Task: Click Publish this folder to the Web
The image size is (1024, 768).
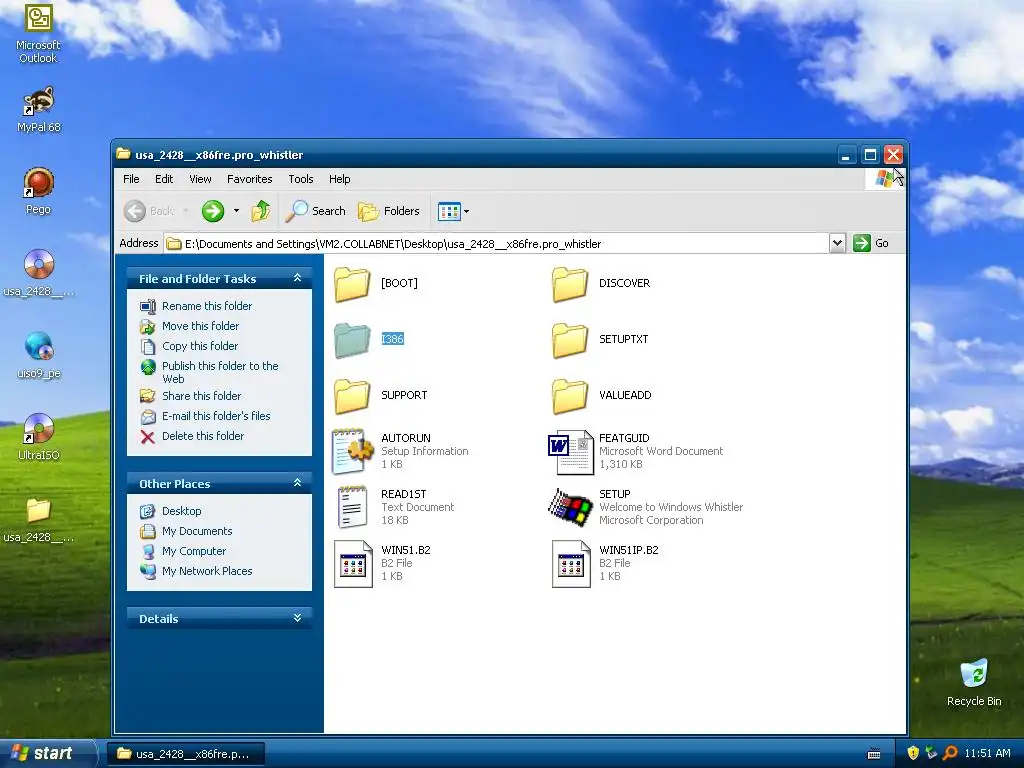Action: pyautogui.click(x=220, y=372)
